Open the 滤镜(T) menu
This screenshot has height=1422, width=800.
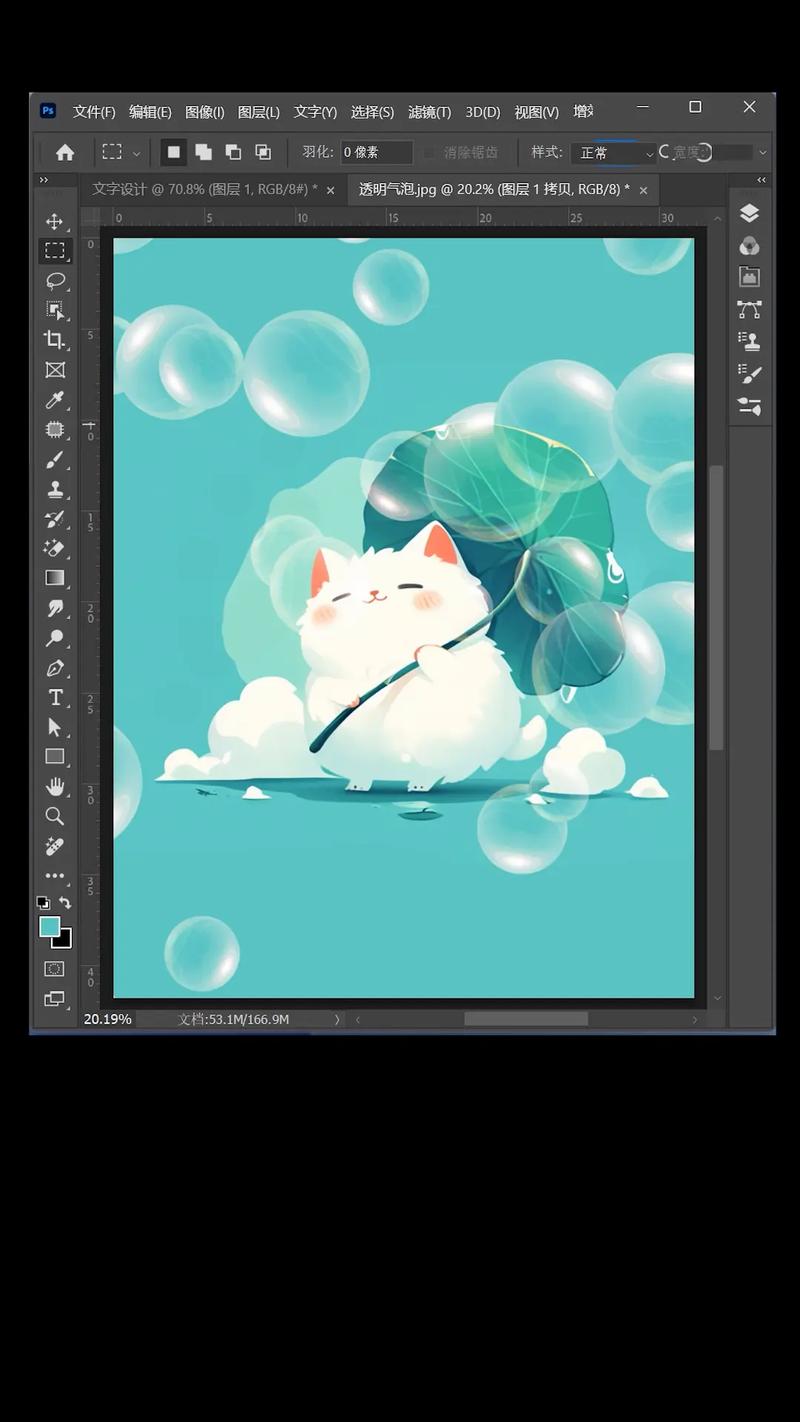tap(429, 112)
